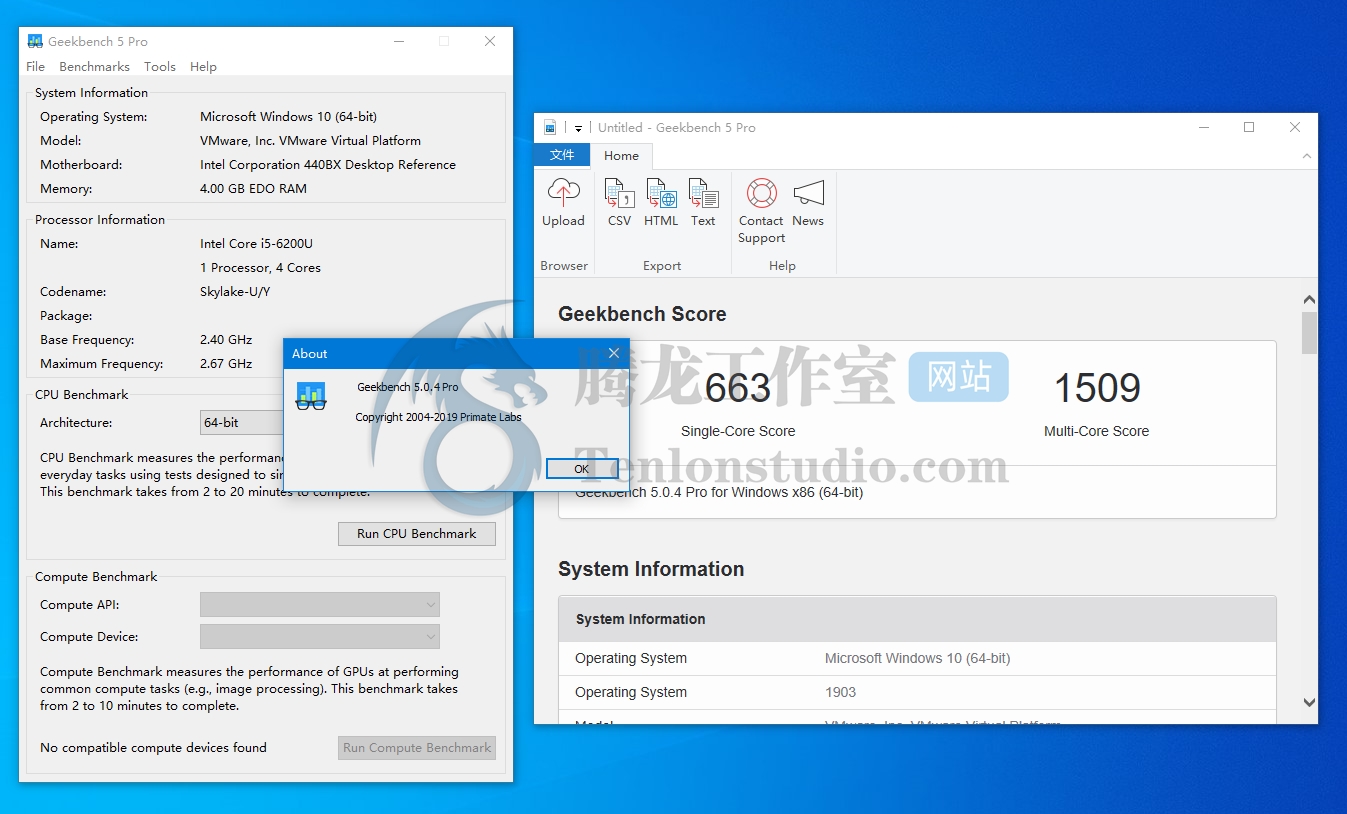Click the Geekbench glasses icon in the About dialog
The image size is (1347, 814).
coord(311,396)
